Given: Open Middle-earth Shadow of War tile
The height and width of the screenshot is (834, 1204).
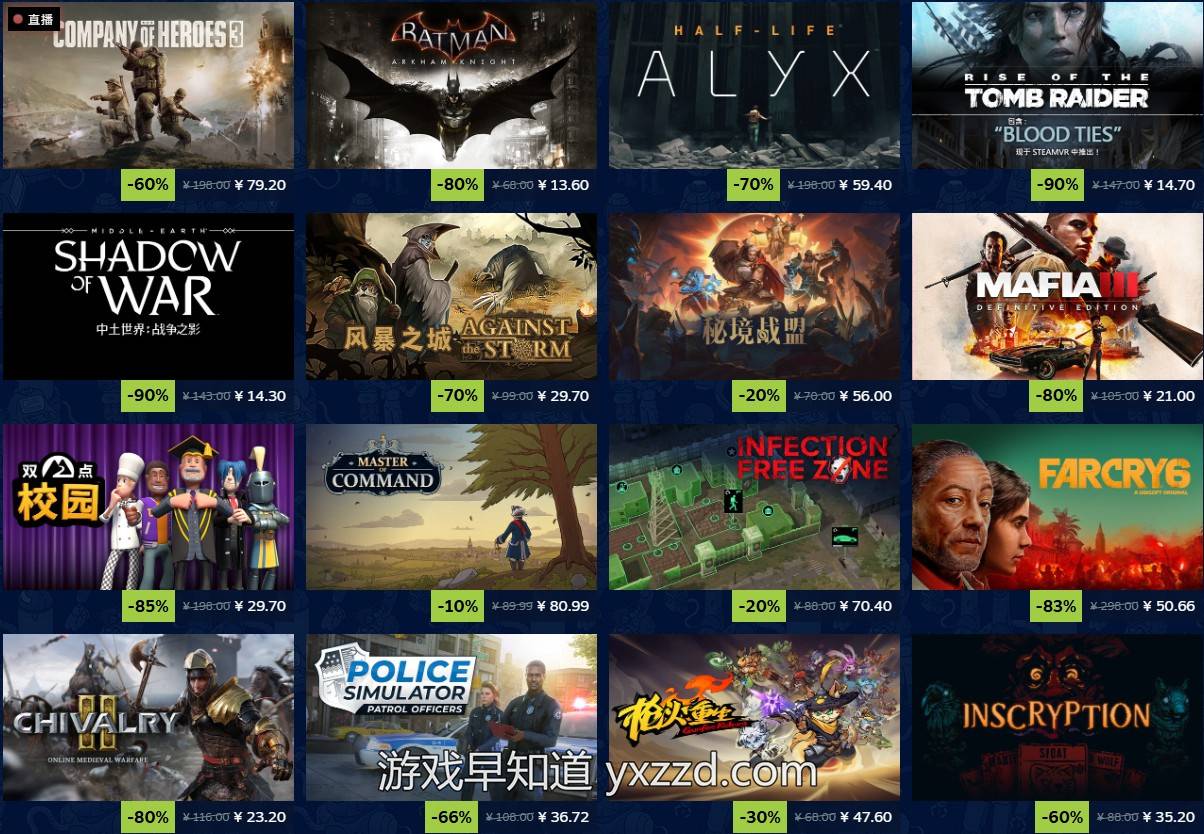Looking at the screenshot, I should coord(148,296).
